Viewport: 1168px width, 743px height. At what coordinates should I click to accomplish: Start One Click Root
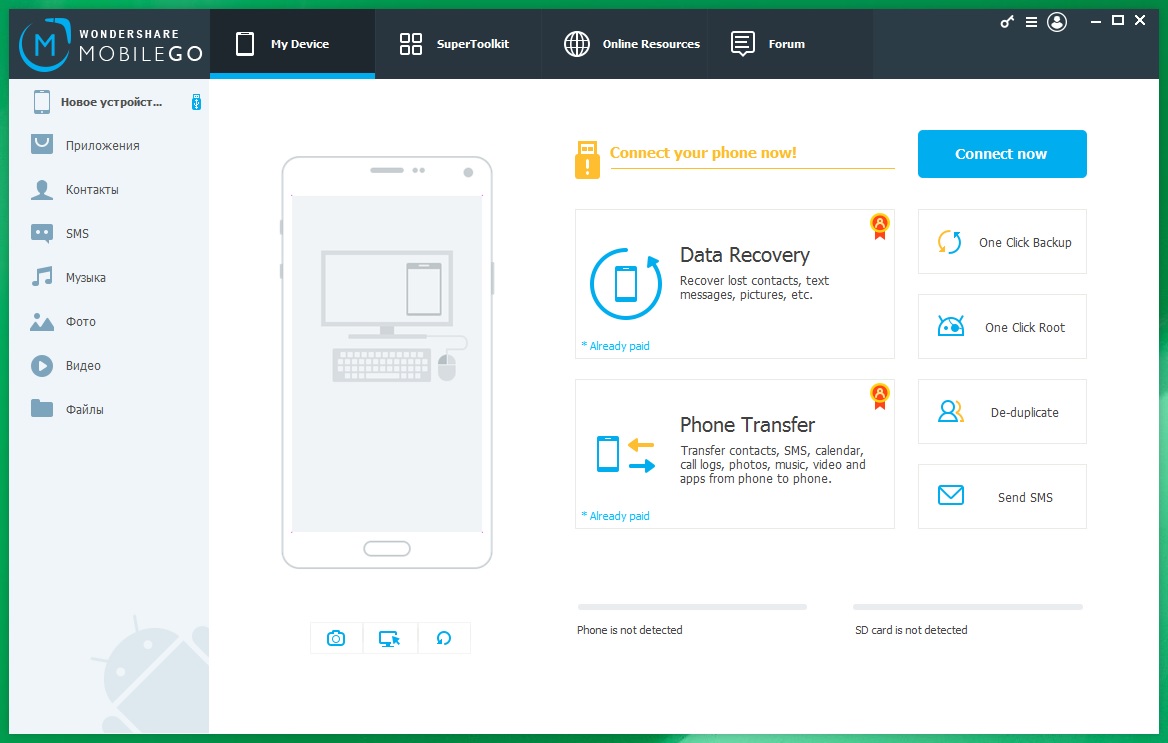click(x=1002, y=326)
